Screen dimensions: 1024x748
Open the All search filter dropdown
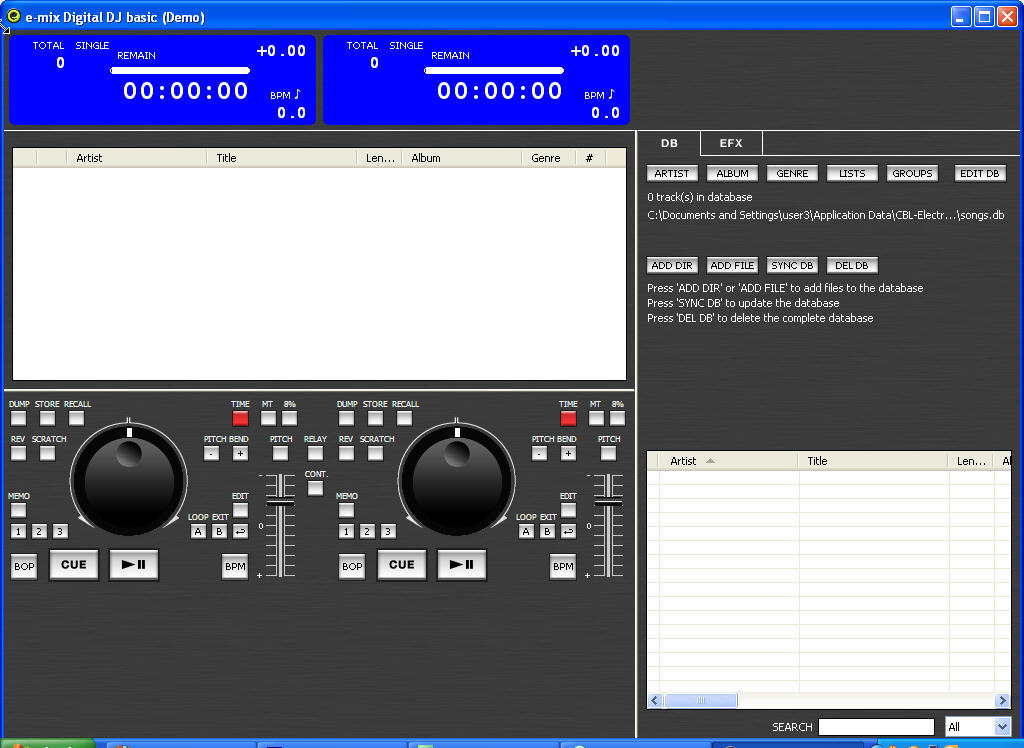pyautogui.click(x=978, y=726)
